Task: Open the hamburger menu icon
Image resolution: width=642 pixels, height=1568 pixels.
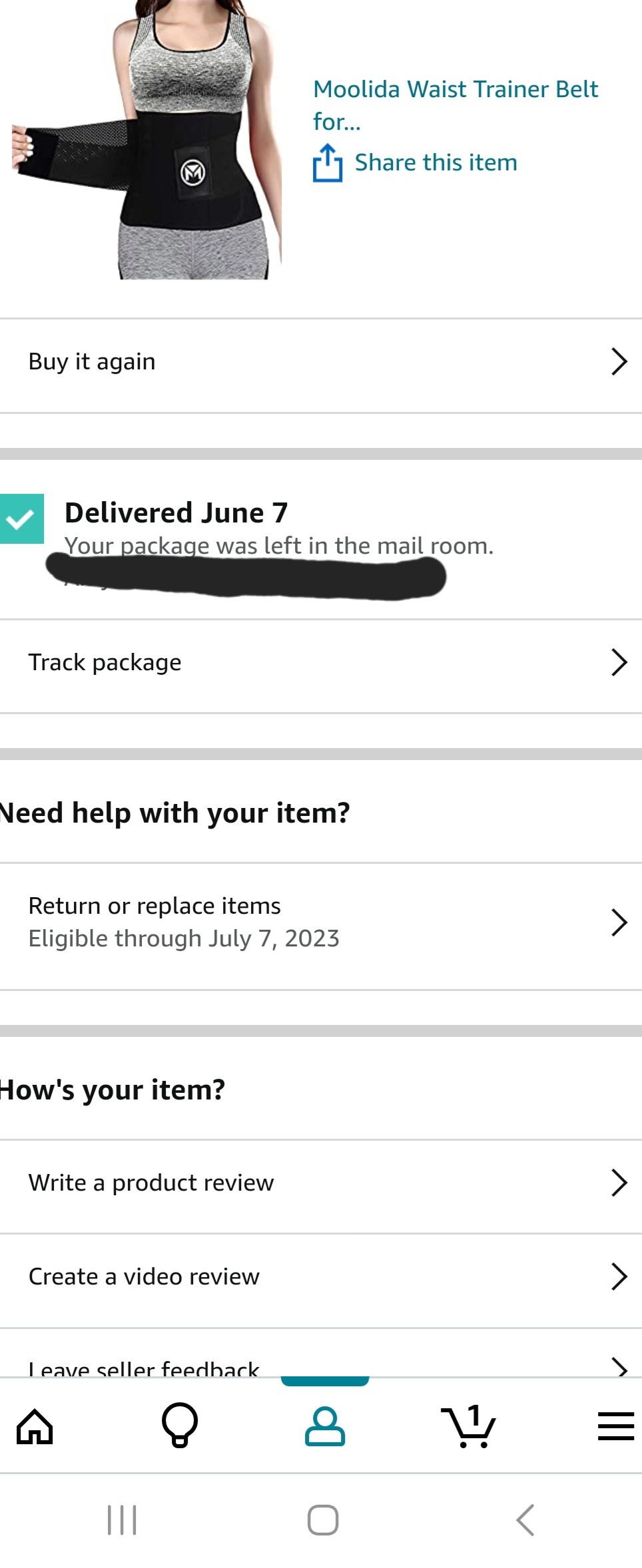Action: point(615,1426)
